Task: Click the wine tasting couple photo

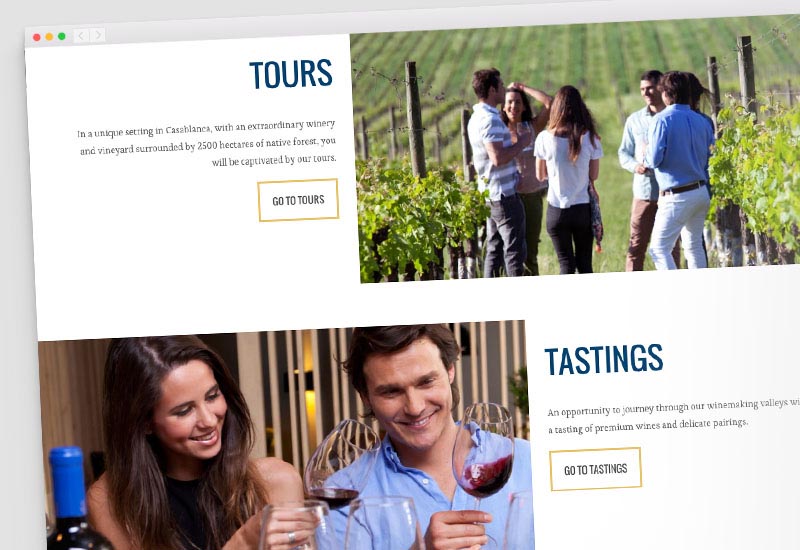Action: click(286, 436)
